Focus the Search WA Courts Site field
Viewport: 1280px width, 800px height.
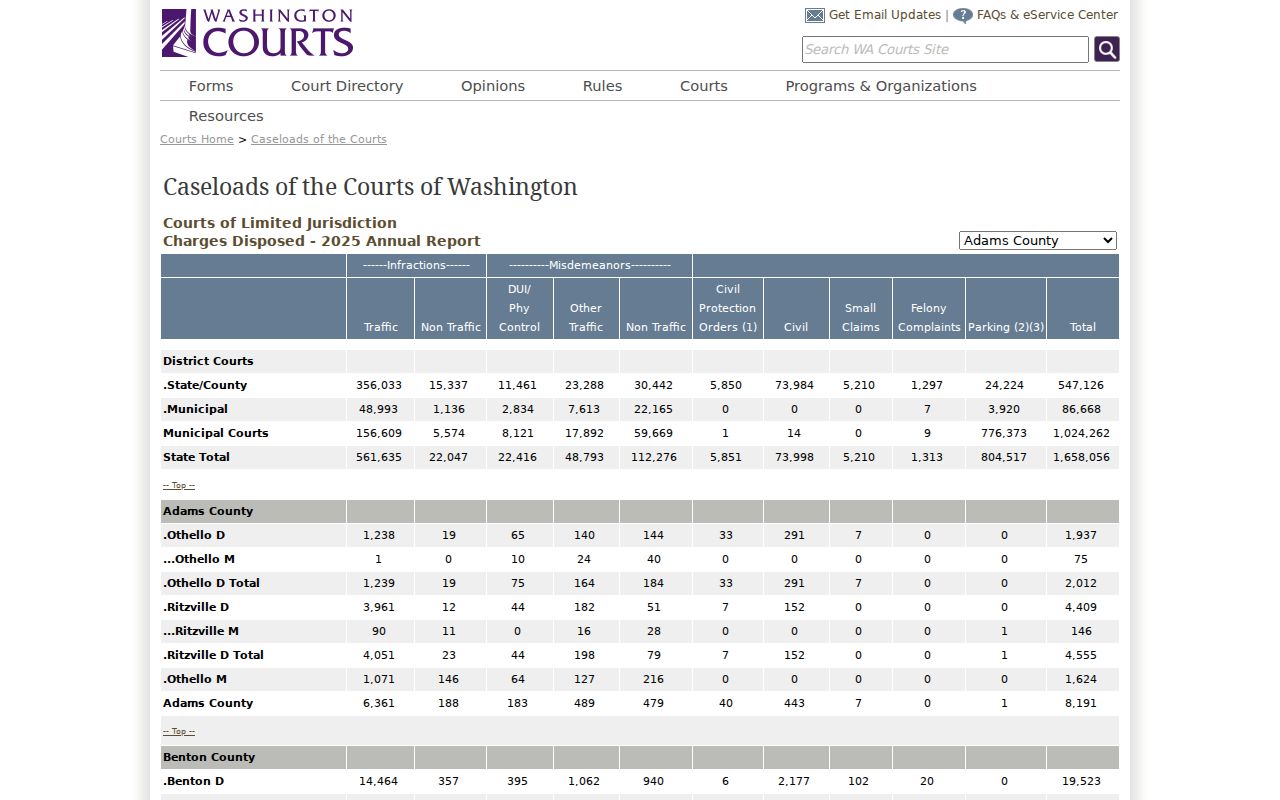(x=945, y=49)
